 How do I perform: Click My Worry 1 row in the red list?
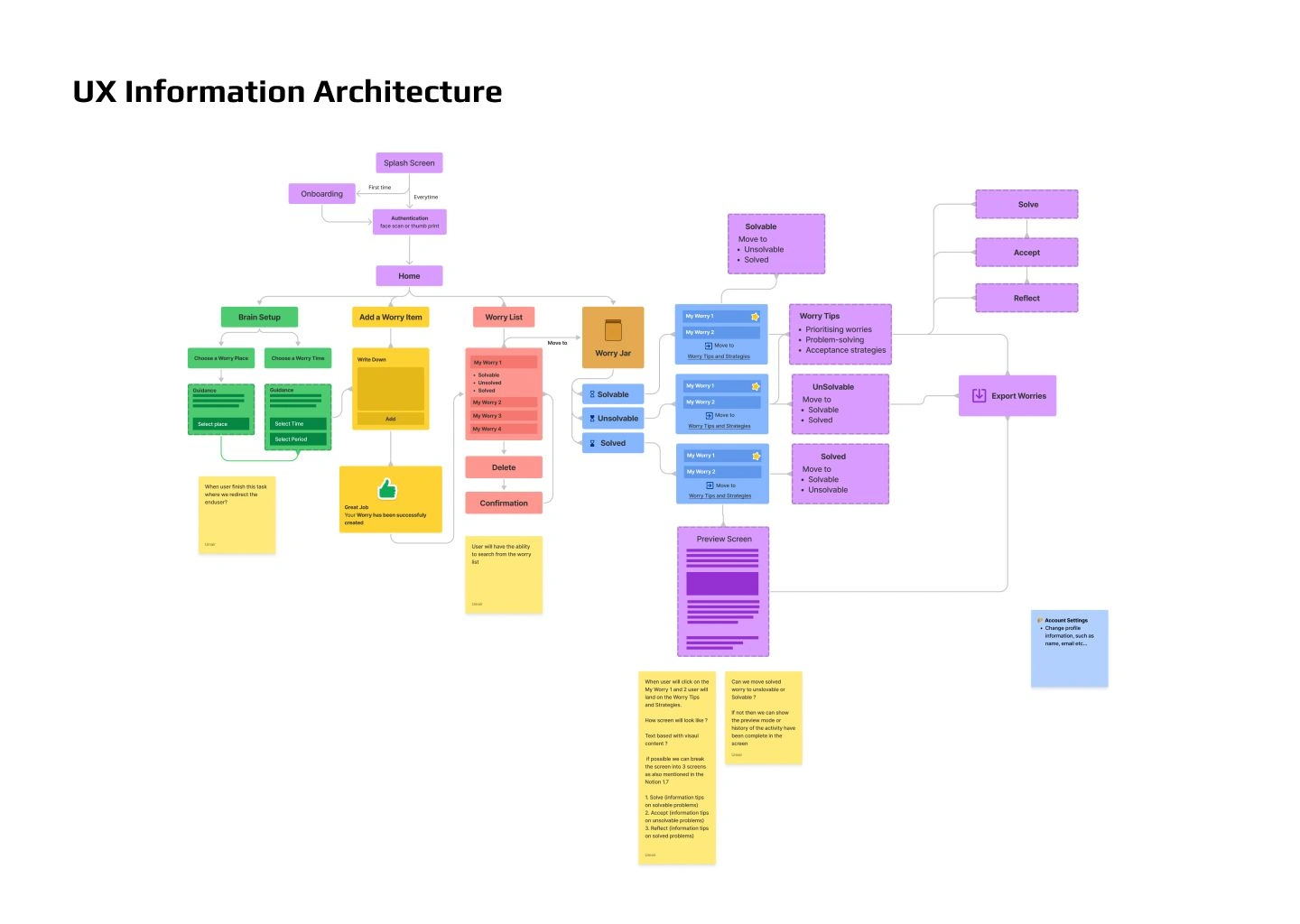[x=504, y=363]
